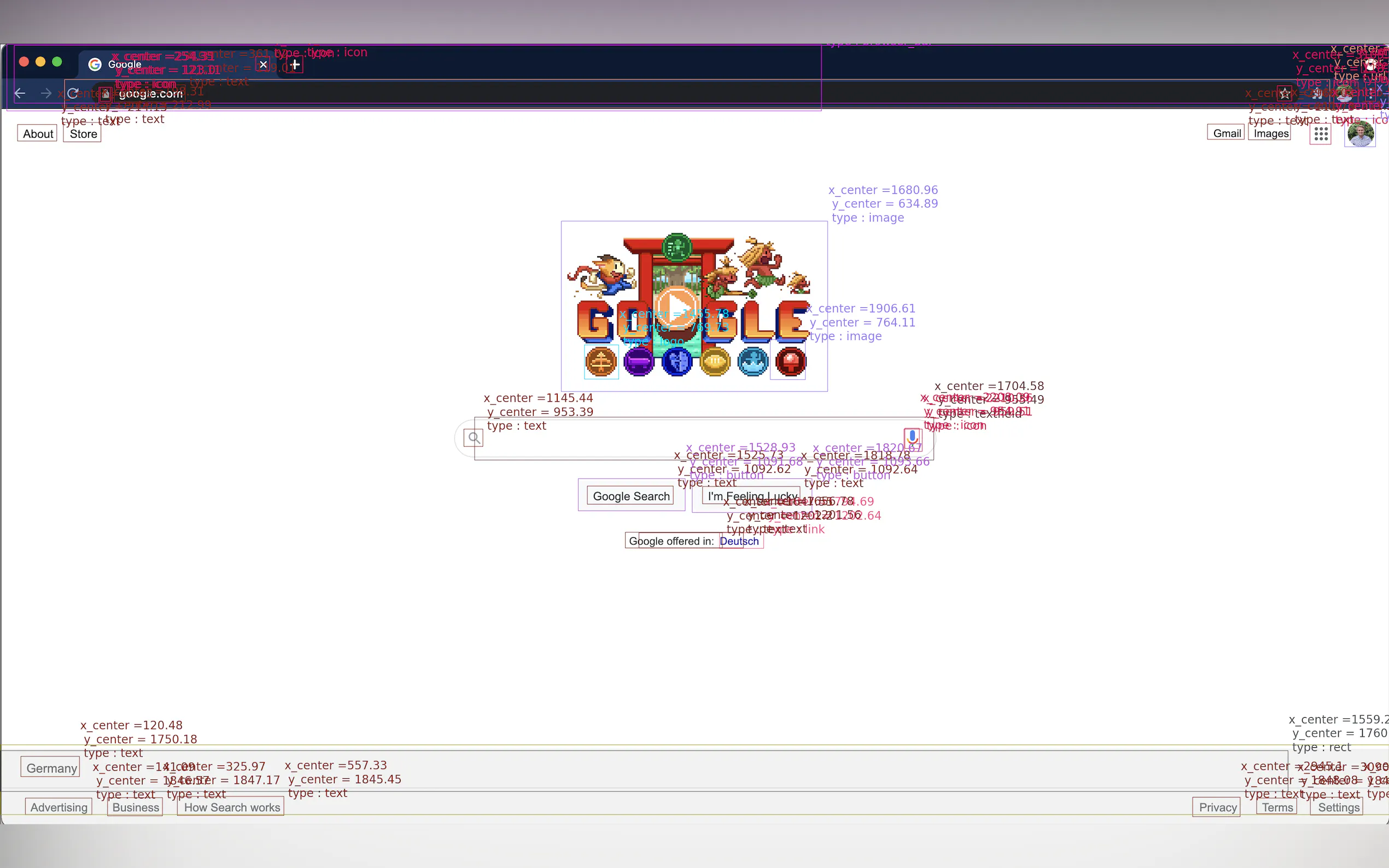Open Google account profile picture menu
This screenshot has height=868, width=1389.
pyautogui.click(x=1359, y=134)
